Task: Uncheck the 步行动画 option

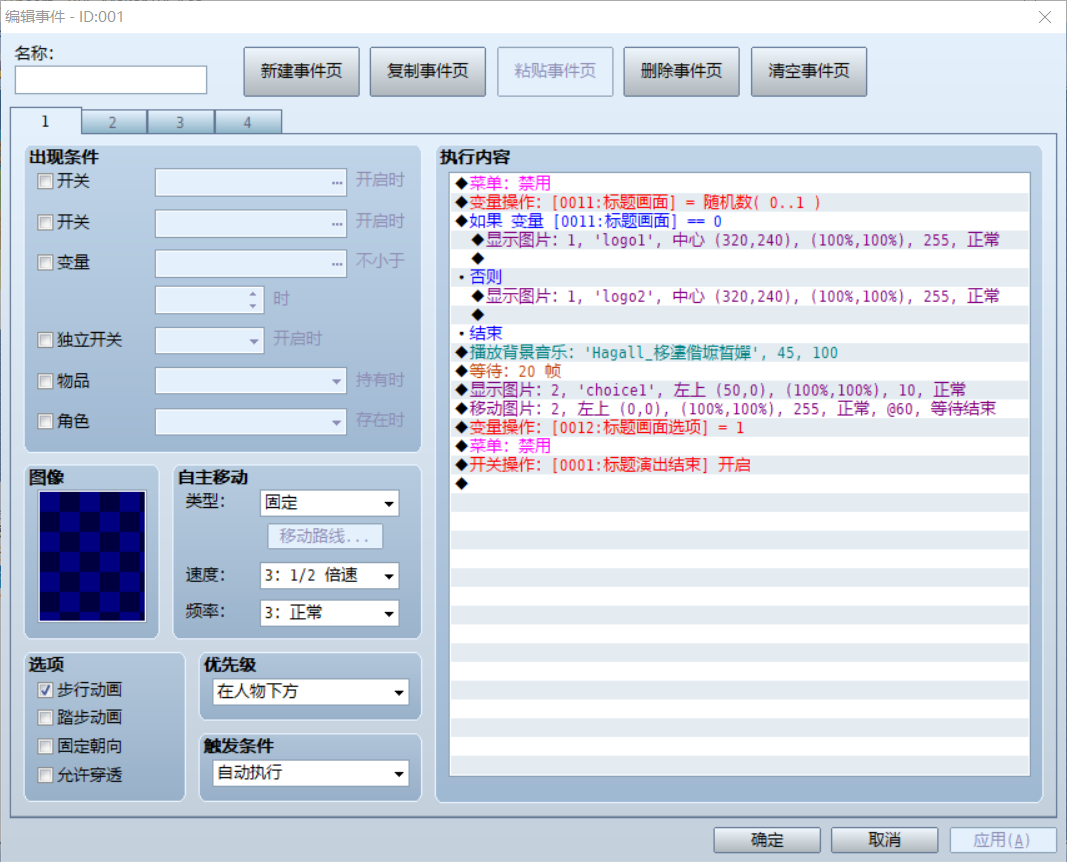Action: click(46, 691)
